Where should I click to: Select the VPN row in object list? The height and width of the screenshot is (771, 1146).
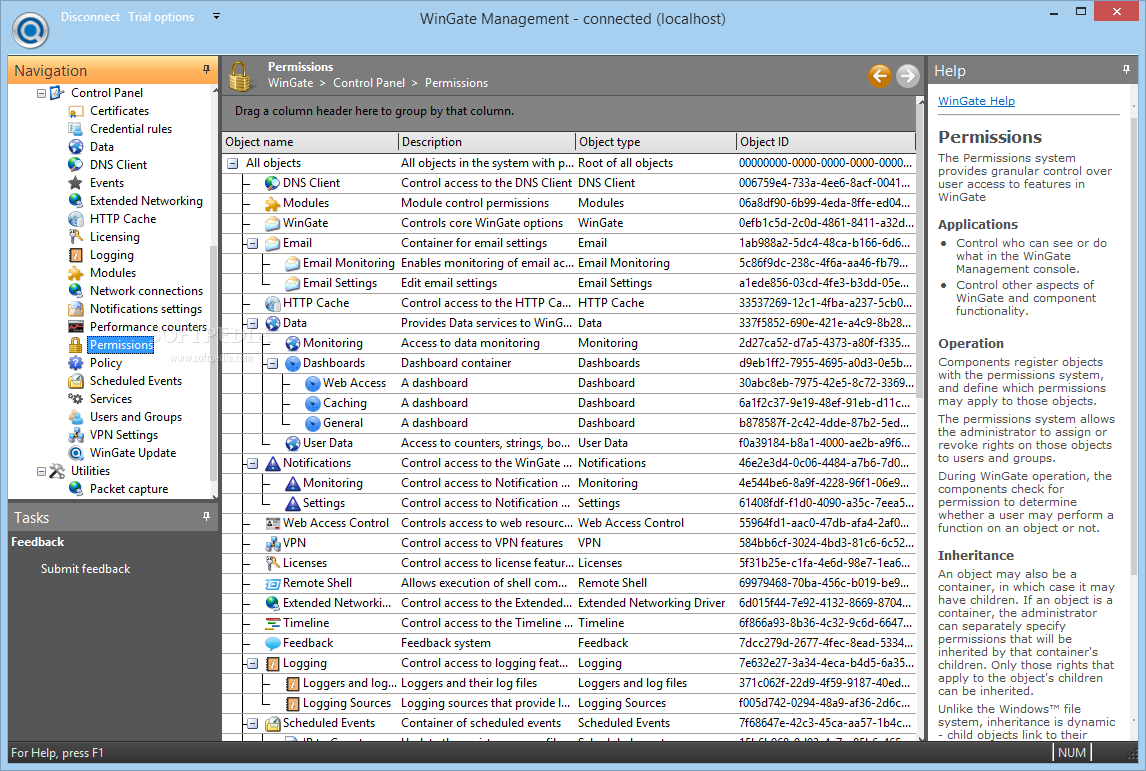pyautogui.click(x=569, y=543)
